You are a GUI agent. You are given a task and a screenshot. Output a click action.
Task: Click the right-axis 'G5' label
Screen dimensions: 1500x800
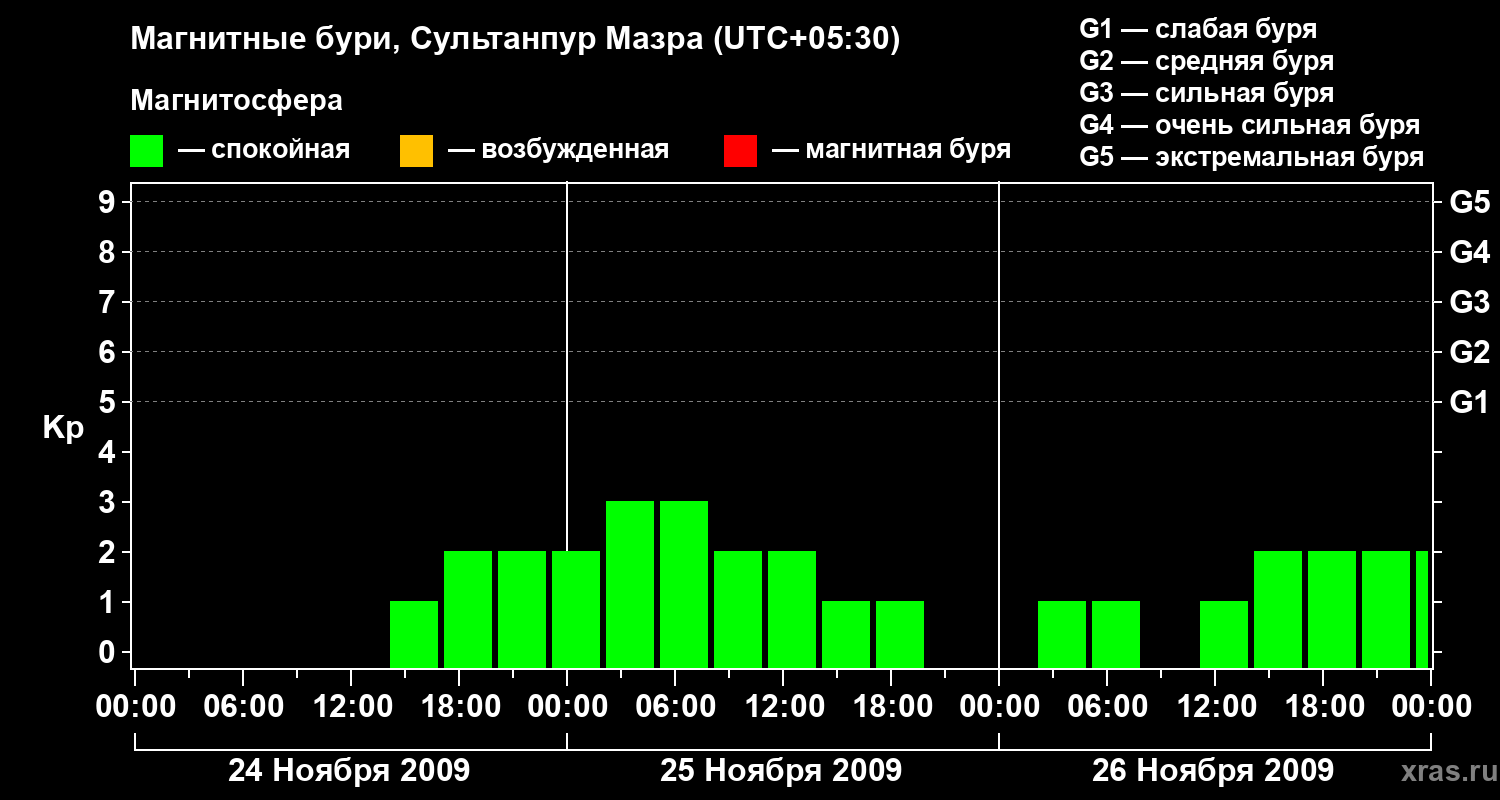point(1469,202)
